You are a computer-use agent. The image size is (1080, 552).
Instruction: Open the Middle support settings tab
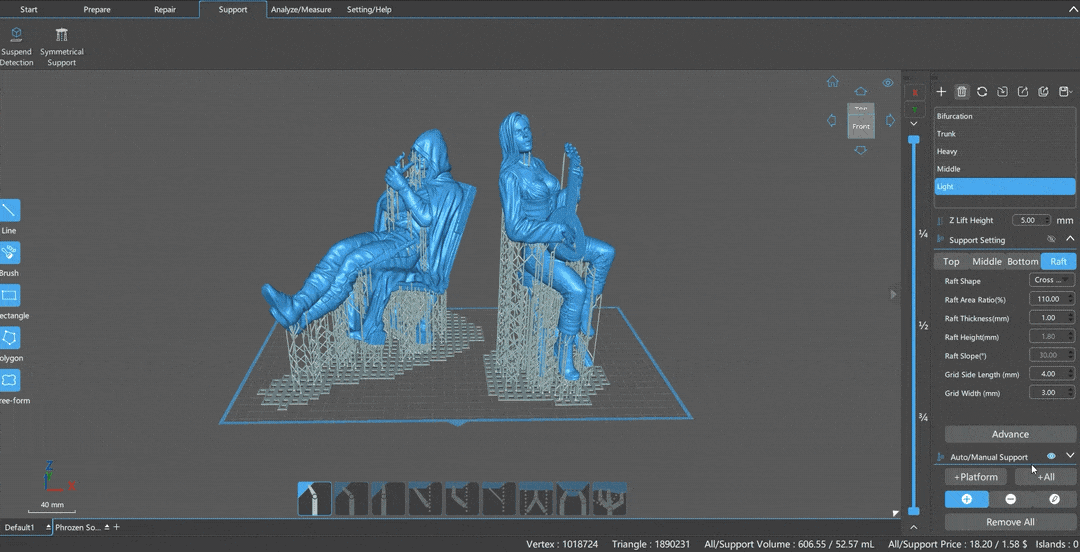click(x=986, y=262)
